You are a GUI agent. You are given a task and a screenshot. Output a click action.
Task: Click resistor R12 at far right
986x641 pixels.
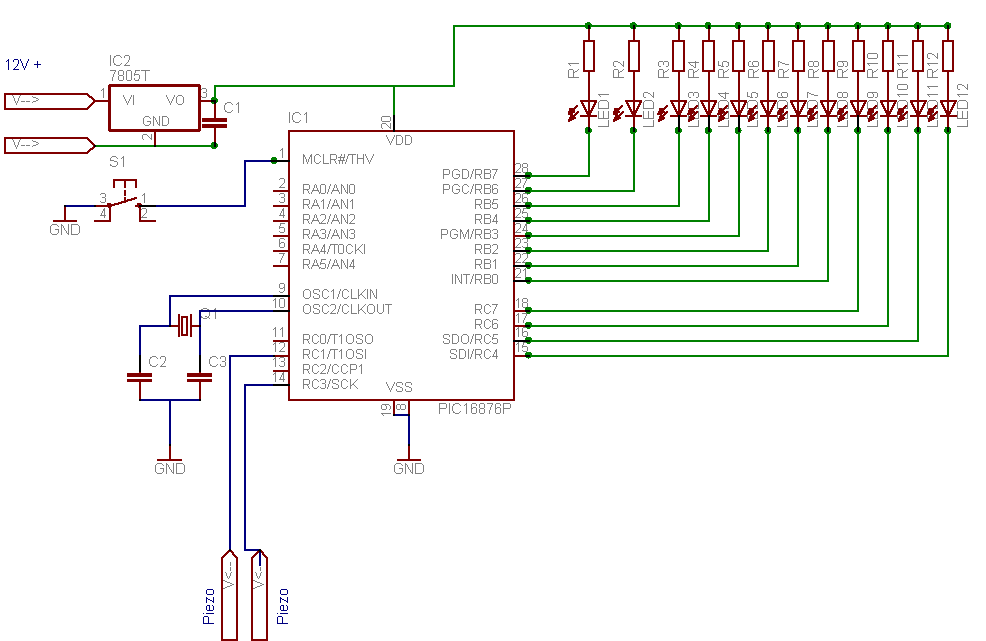(x=948, y=55)
